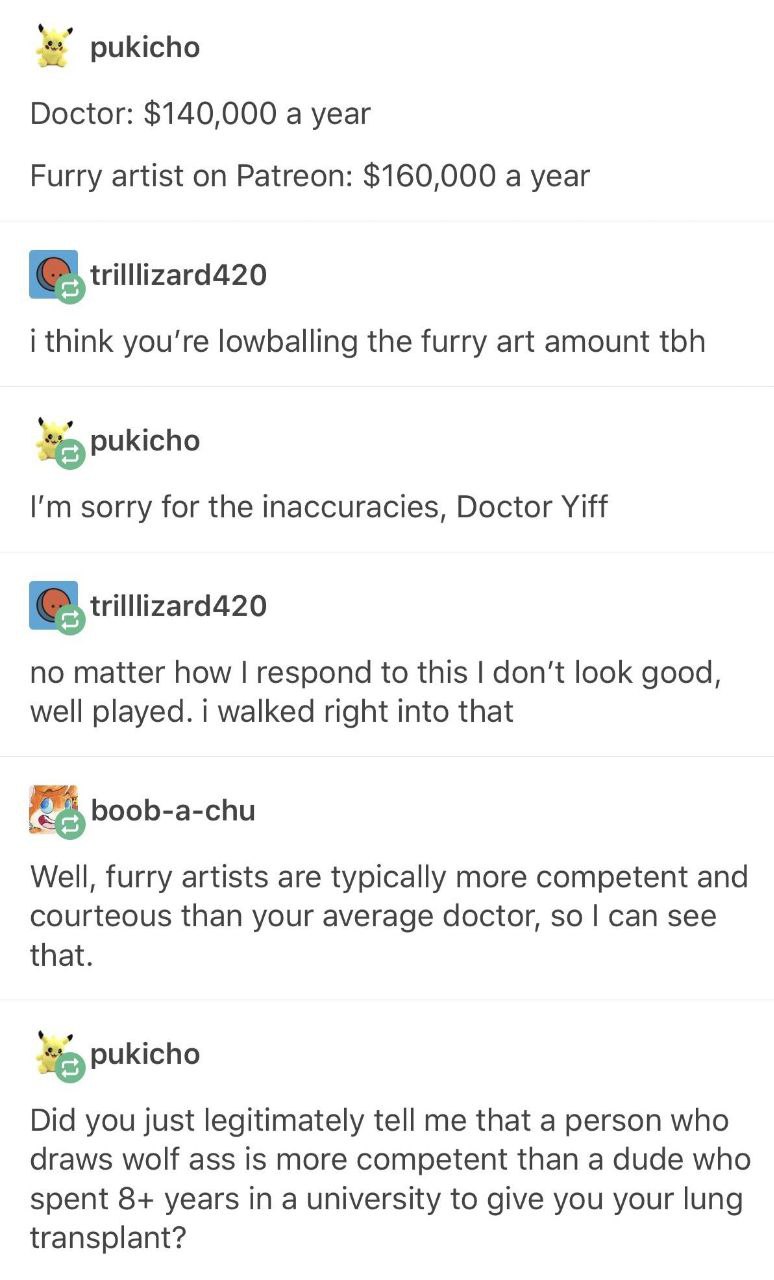Screen dimensions: 774x1280
Task: Tap pukicho's avatar beside the Doctor Yiff reply
Action: point(53,439)
